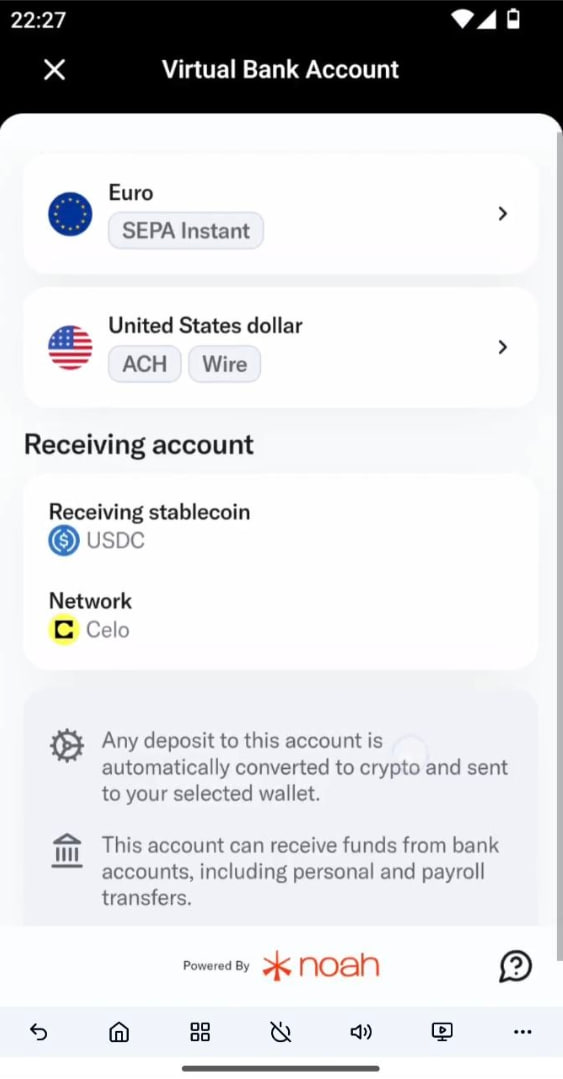Close the Virtual Bank Account screen

pyautogui.click(x=54, y=70)
